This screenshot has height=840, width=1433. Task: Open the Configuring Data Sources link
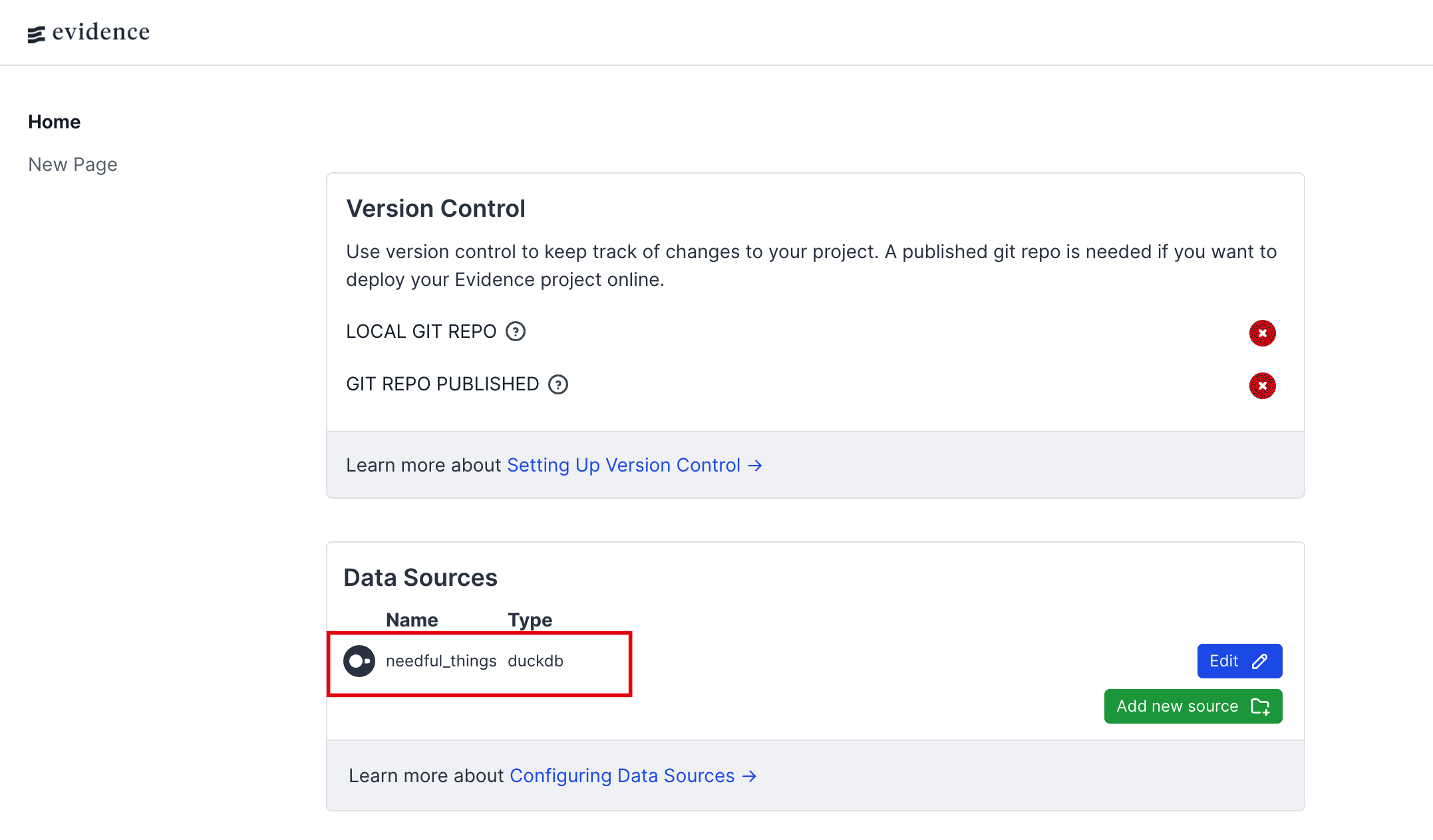pos(622,775)
